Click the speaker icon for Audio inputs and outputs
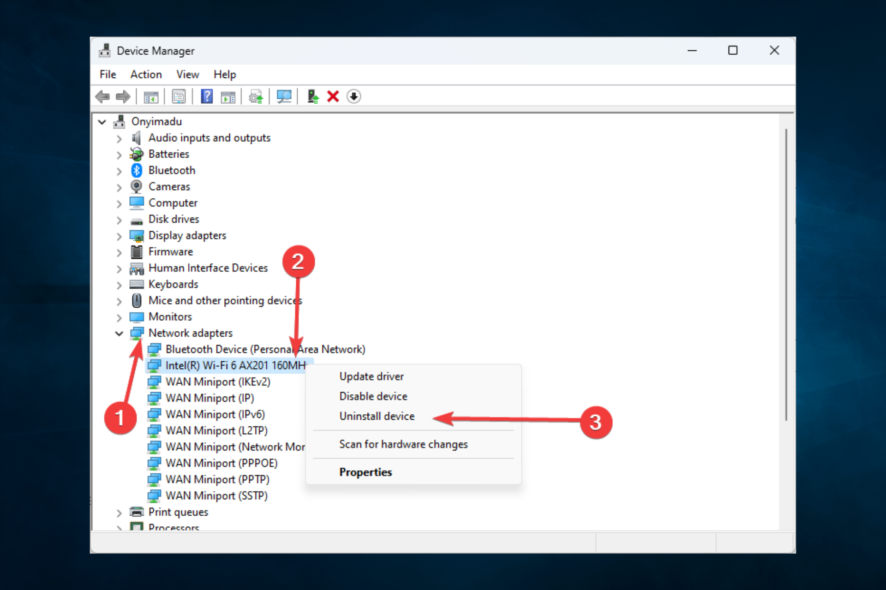The height and width of the screenshot is (590, 886). [x=136, y=138]
